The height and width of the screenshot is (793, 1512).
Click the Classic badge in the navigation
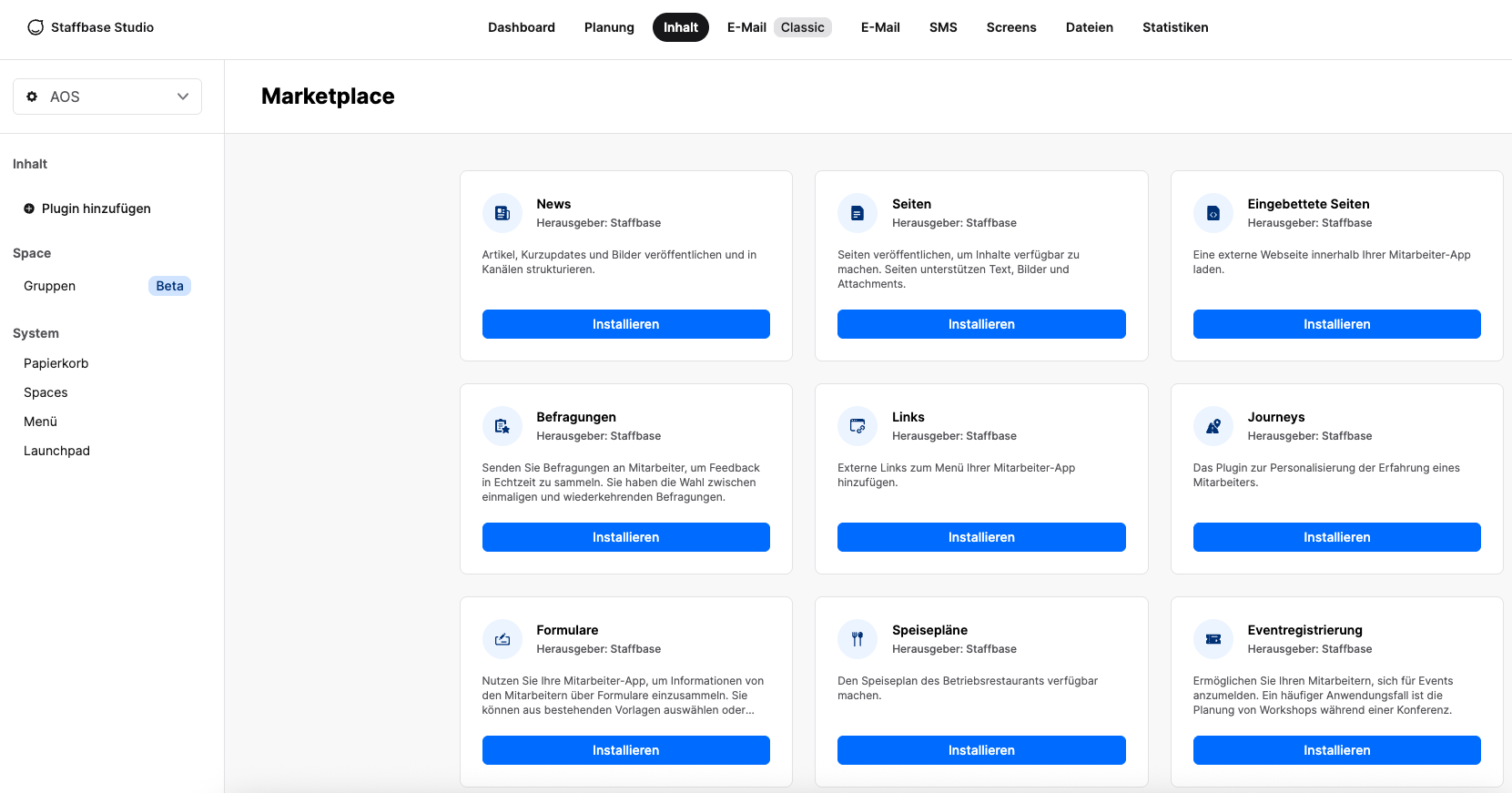pos(803,27)
